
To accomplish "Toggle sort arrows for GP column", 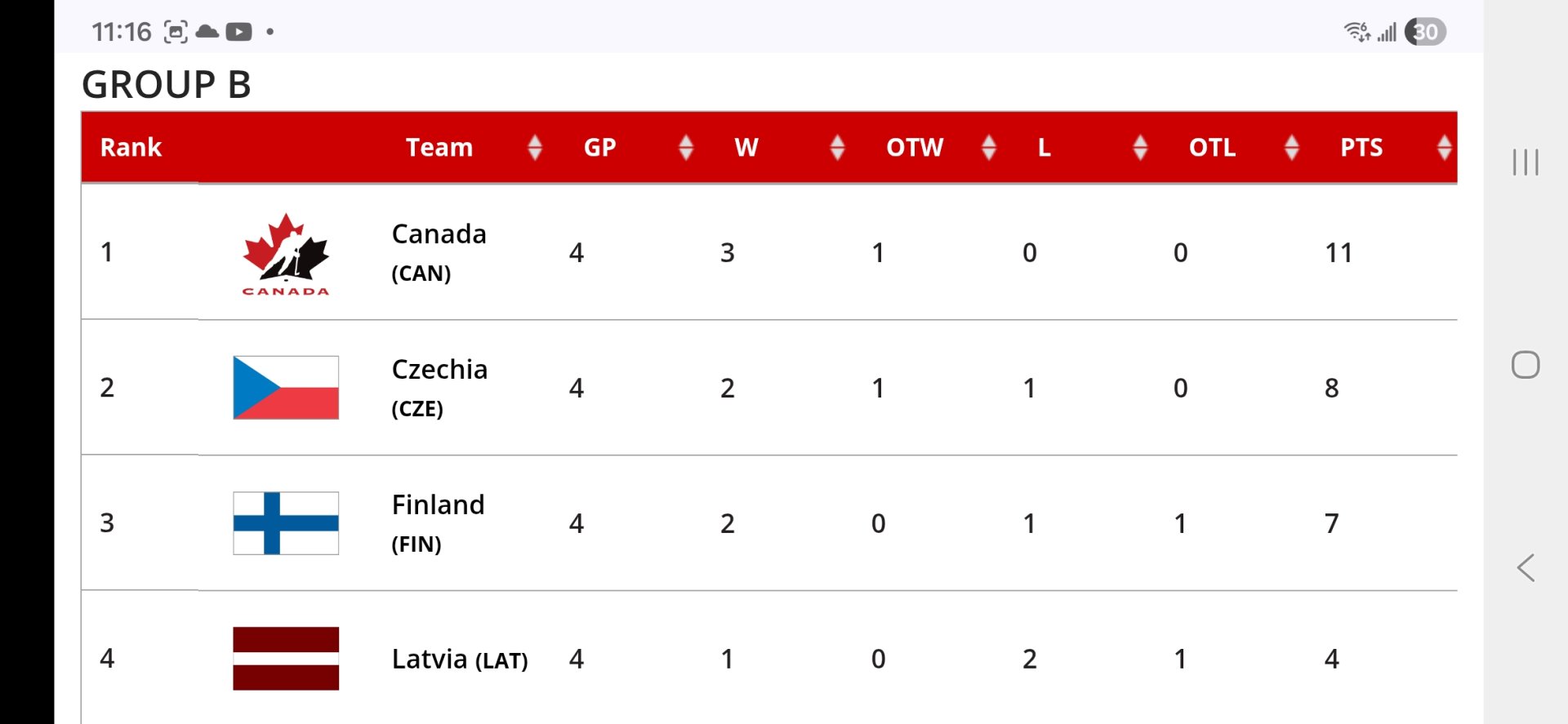I will (686, 148).
